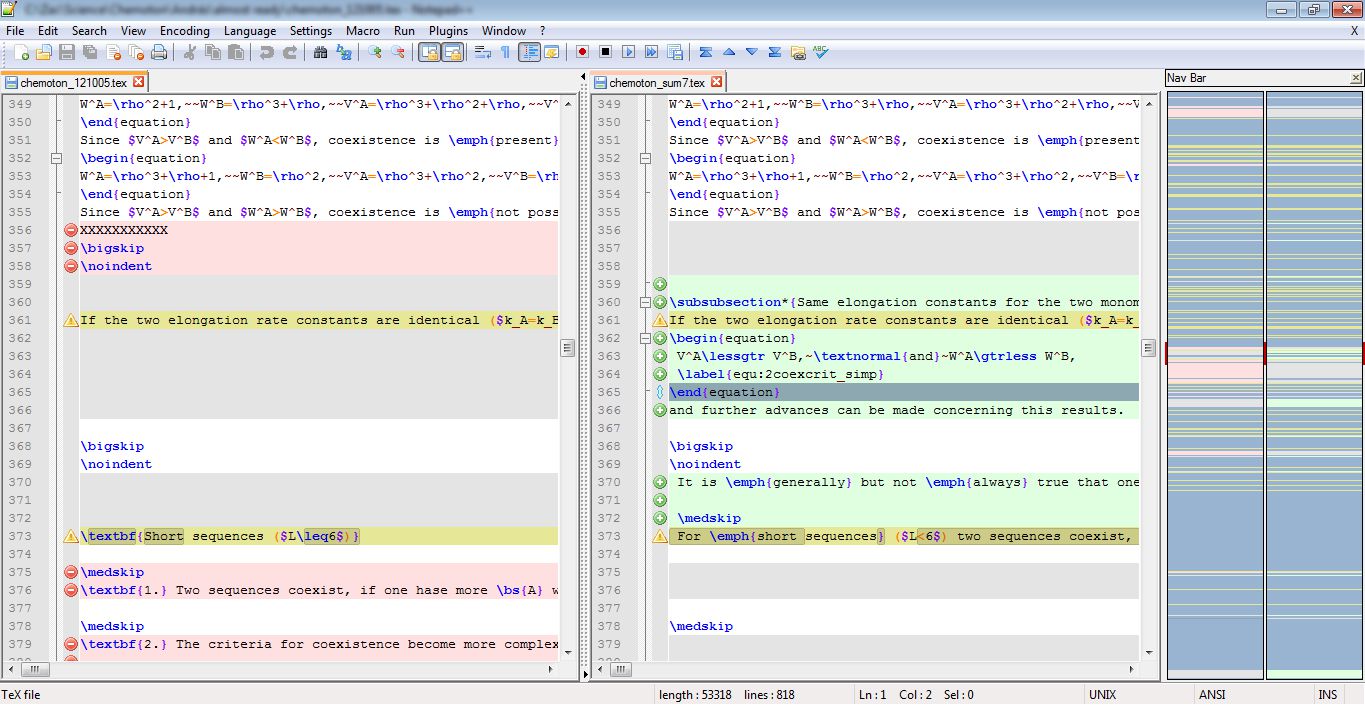Screen dimensions: 1365x705
Task: Collapse fold at line 352 in left pane
Action: (57, 158)
